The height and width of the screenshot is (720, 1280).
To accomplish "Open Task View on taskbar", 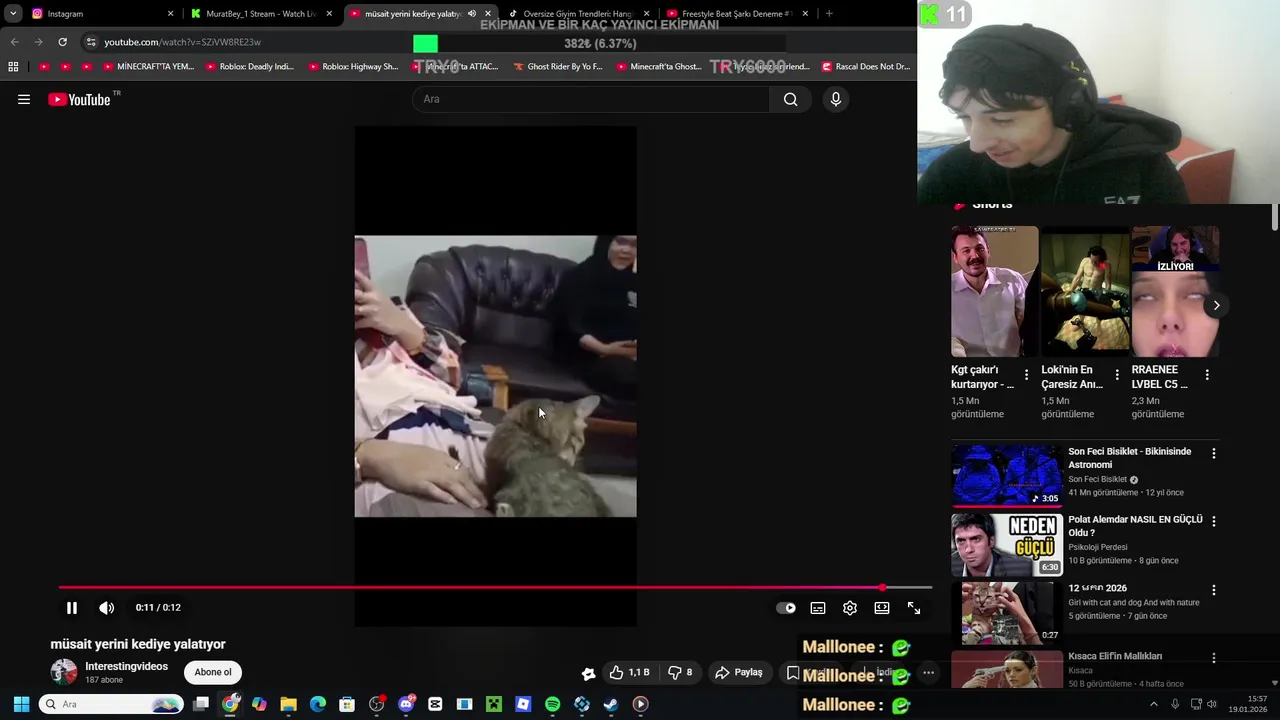I will click(201, 704).
